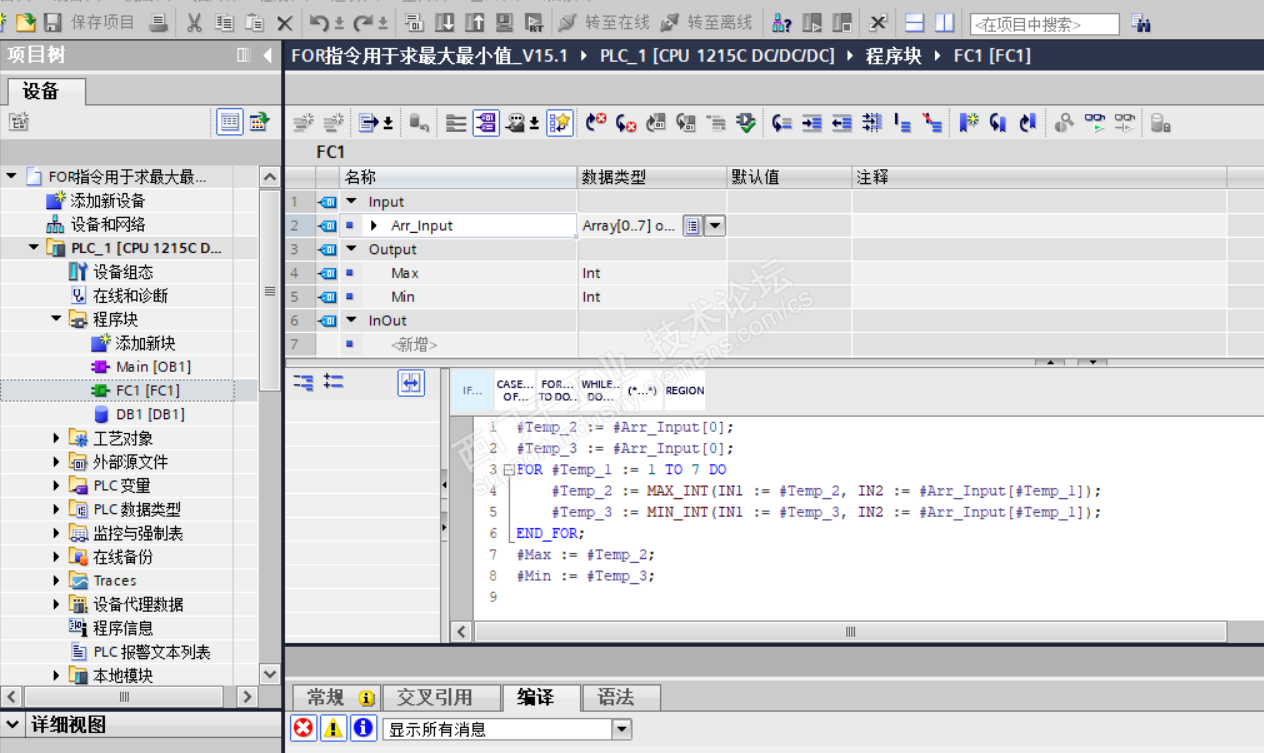Insert IF statement favorite button
This screenshot has width=1264, height=753.
pos(472,390)
